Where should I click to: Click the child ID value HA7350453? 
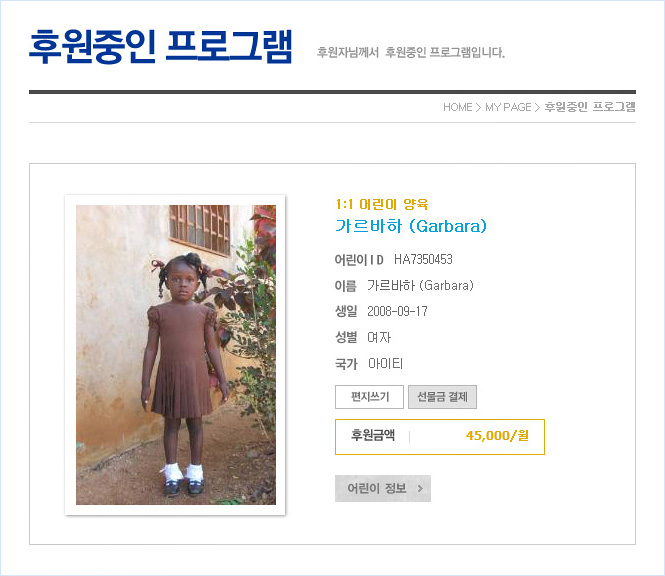(x=423, y=259)
